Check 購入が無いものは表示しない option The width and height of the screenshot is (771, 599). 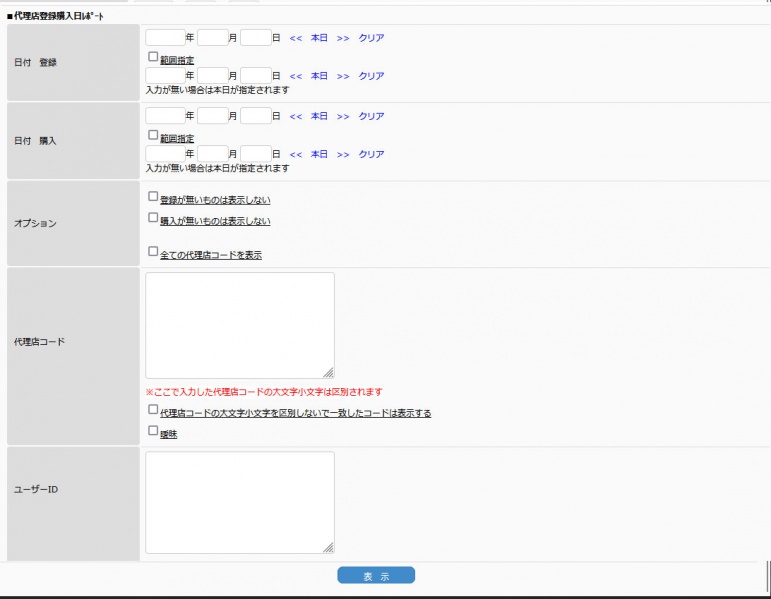coord(153,218)
